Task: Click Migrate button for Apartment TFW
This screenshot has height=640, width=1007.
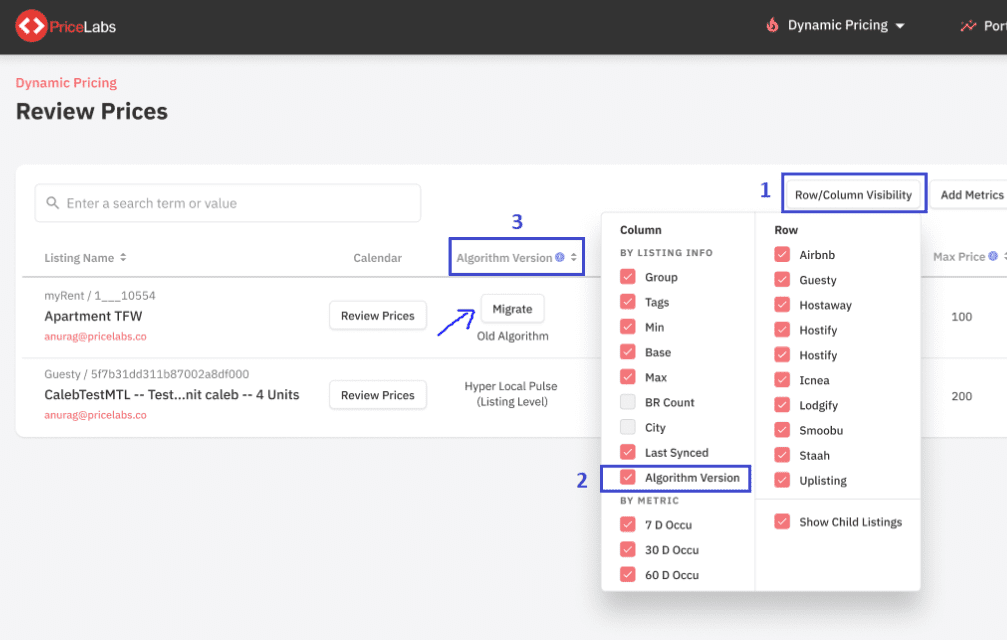Action: tap(512, 309)
